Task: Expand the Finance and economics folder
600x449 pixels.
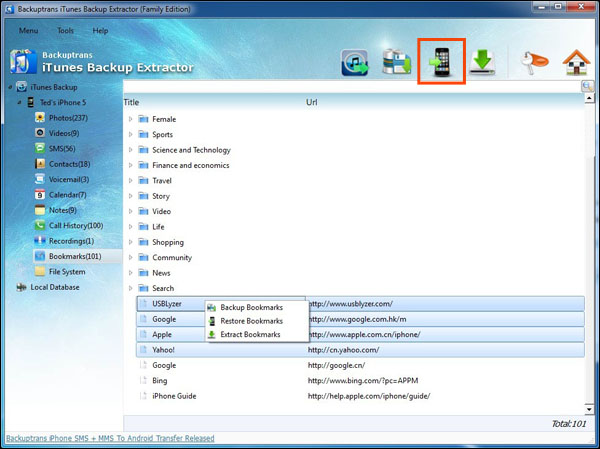Action: tap(130, 165)
